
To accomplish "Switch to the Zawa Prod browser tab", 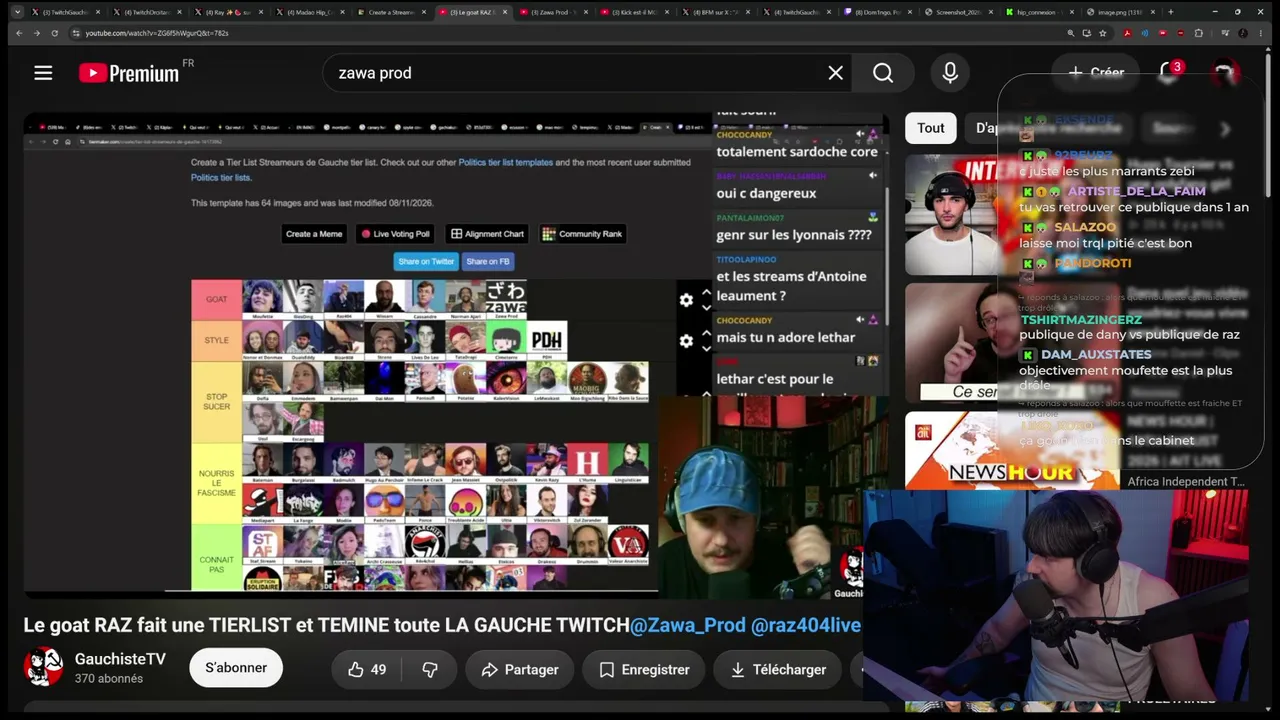I will (553, 12).
